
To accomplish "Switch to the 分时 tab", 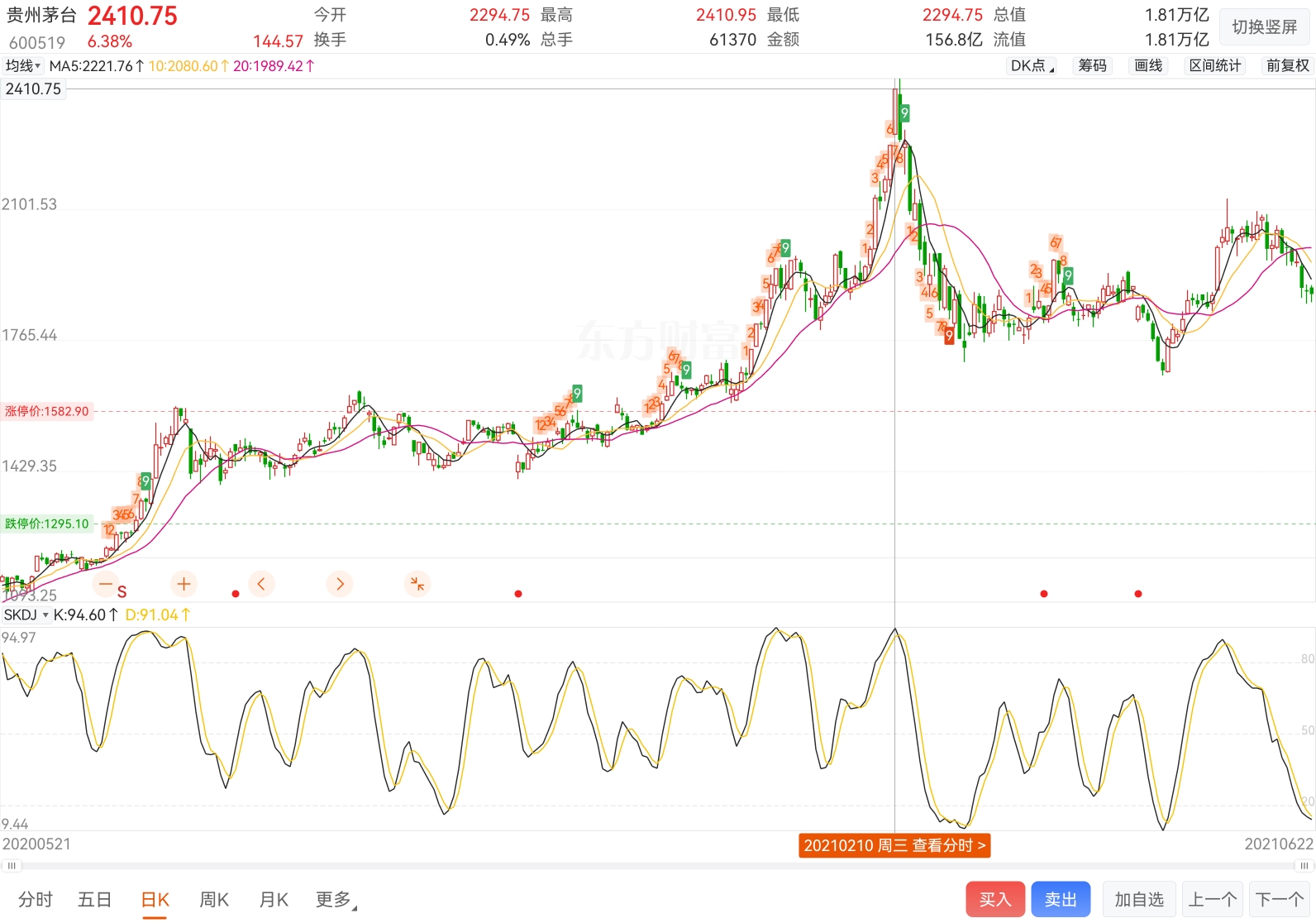I will tap(36, 899).
